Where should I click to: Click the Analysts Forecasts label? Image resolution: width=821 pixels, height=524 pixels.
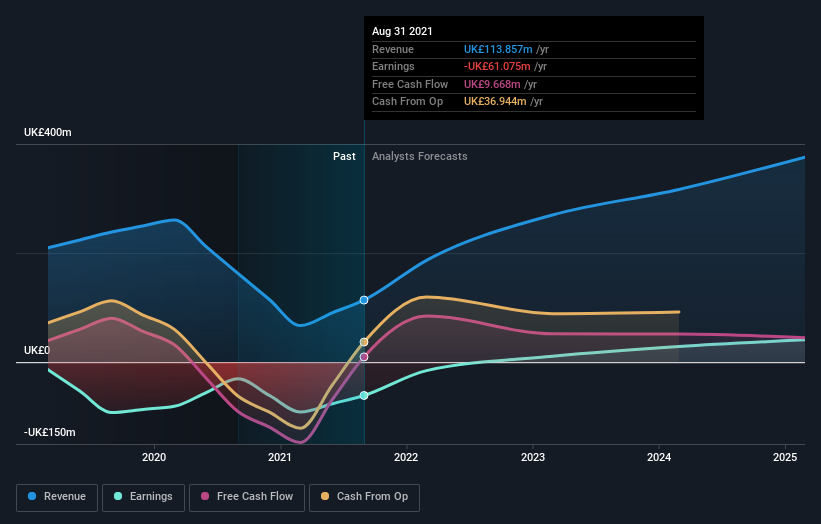(x=419, y=156)
